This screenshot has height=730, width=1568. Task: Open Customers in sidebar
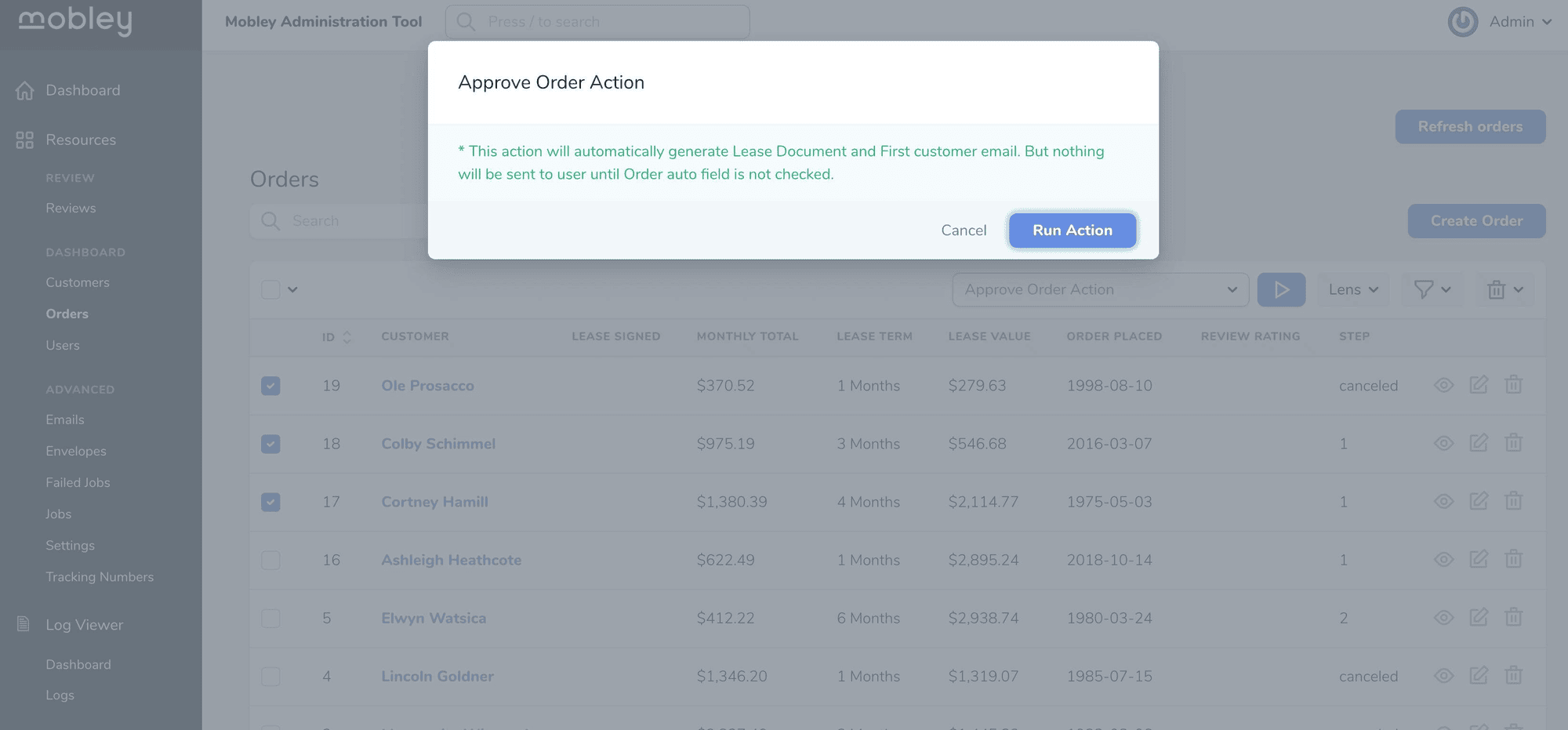pyautogui.click(x=78, y=282)
